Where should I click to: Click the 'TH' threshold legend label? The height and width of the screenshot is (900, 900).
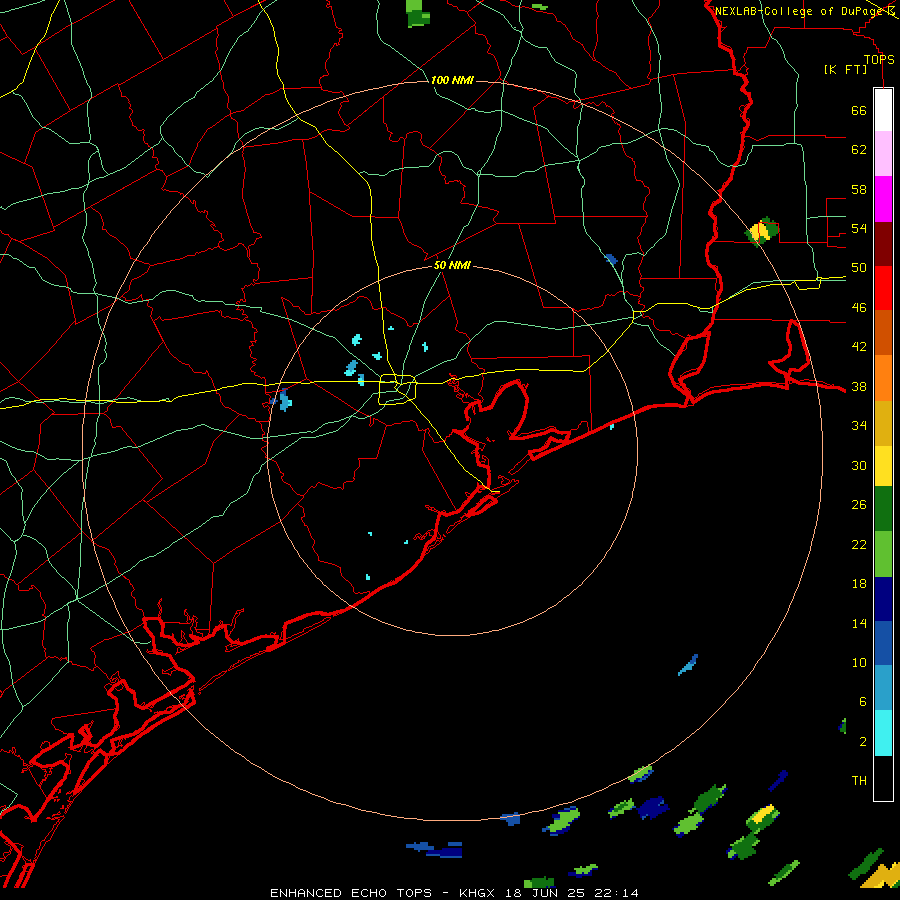pyautogui.click(x=859, y=780)
